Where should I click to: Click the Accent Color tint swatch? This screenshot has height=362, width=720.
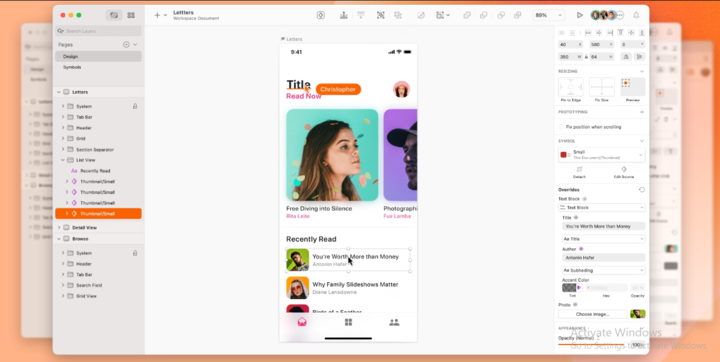pyautogui.click(x=569, y=288)
